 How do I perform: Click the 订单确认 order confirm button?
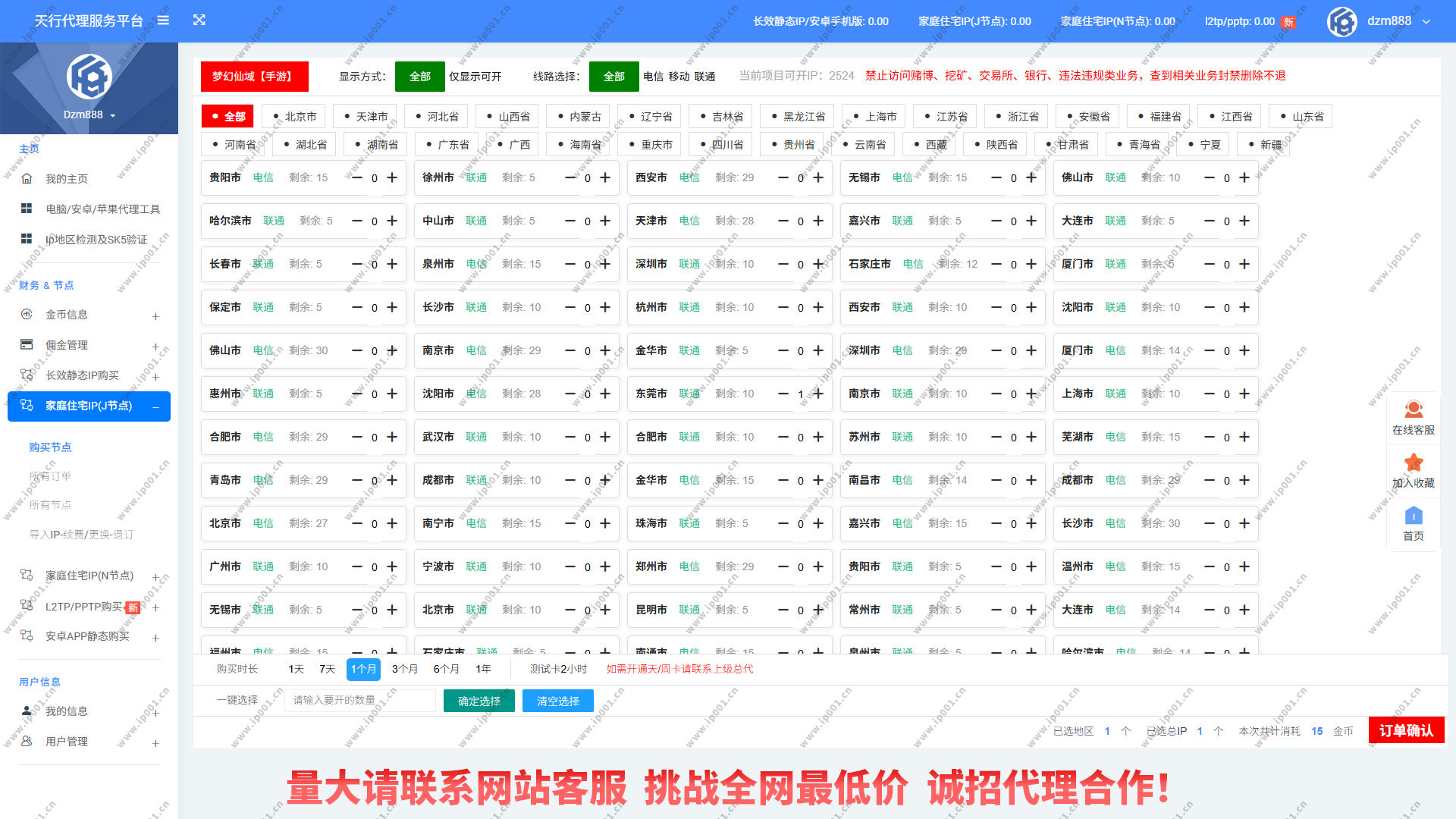pos(1406,730)
